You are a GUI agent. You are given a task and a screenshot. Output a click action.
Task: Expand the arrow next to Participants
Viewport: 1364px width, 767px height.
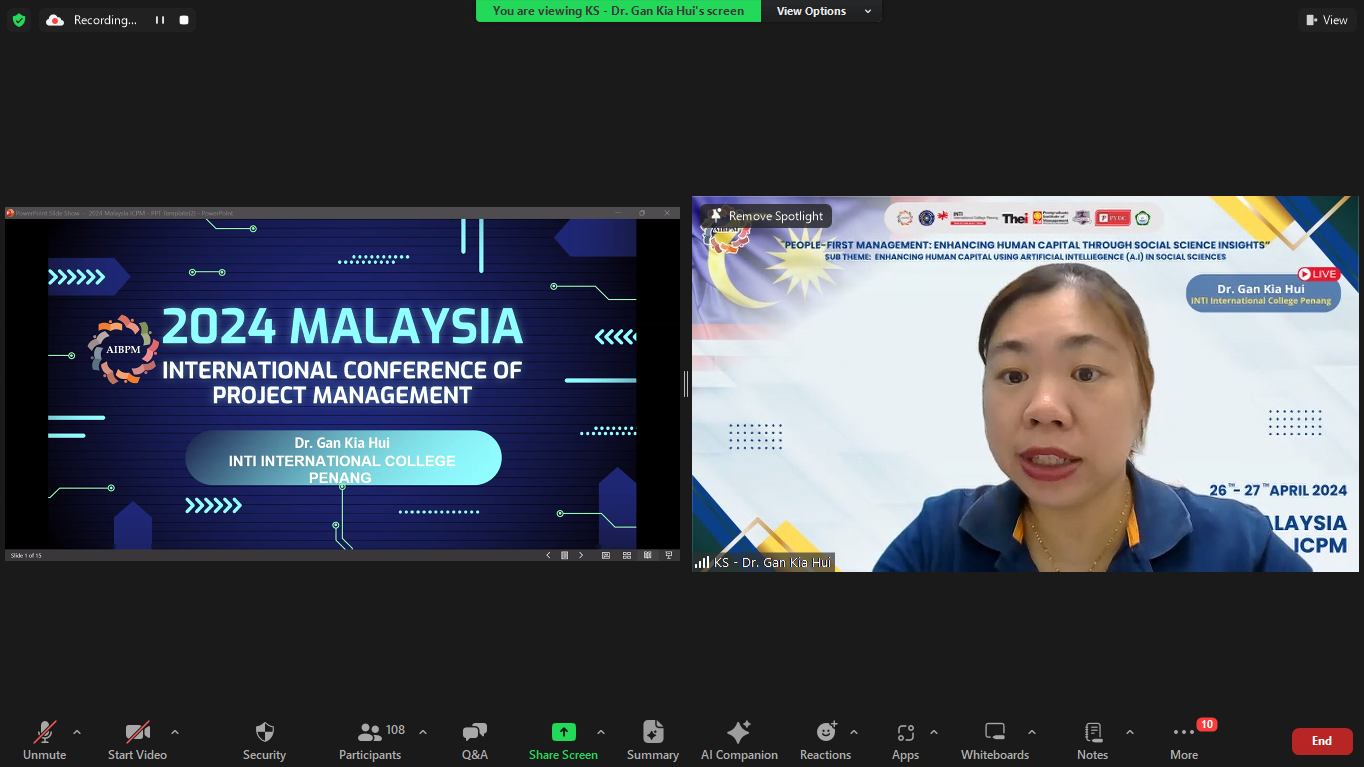click(x=423, y=732)
